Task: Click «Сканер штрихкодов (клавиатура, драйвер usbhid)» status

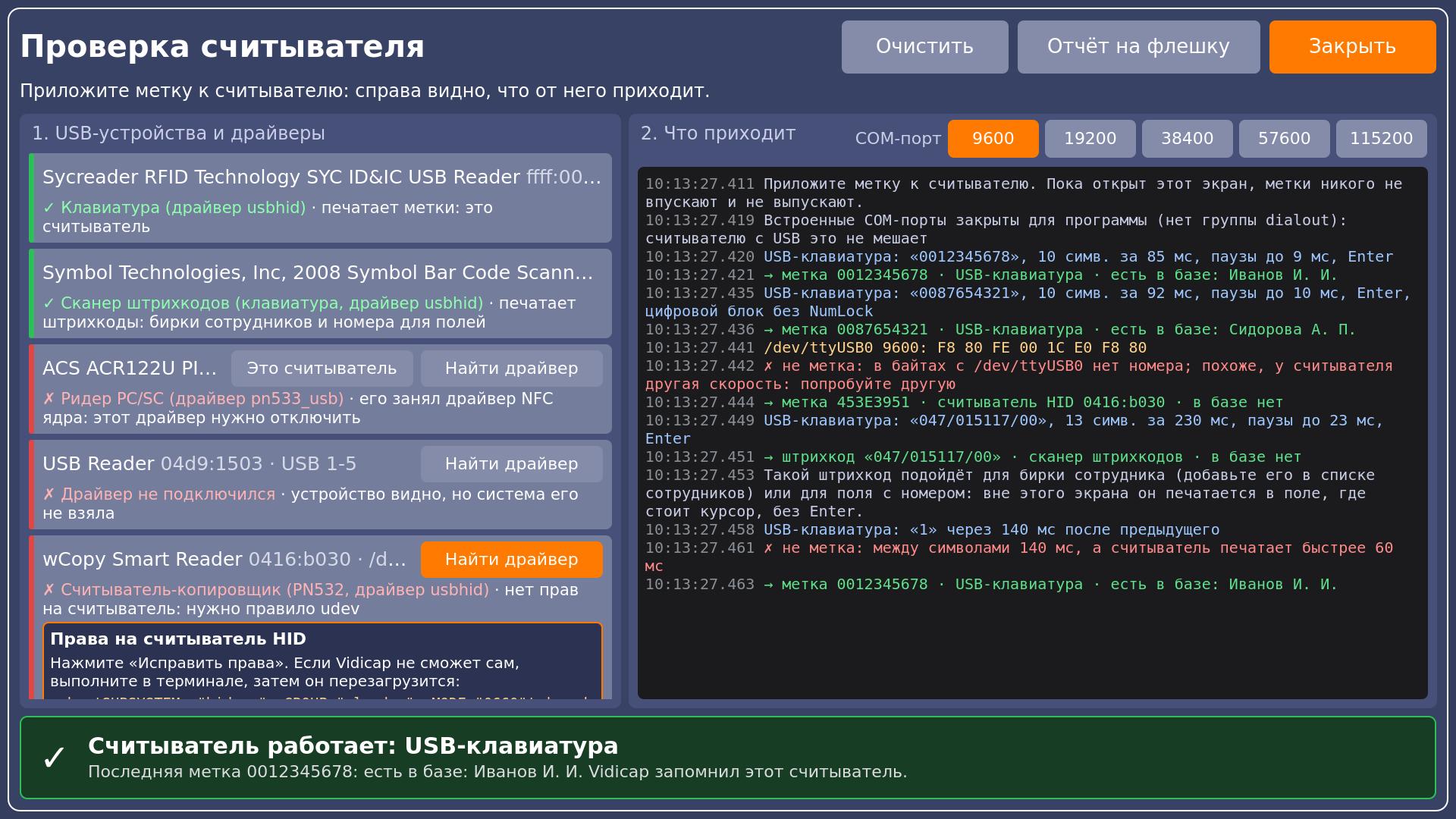Action: coord(263,303)
